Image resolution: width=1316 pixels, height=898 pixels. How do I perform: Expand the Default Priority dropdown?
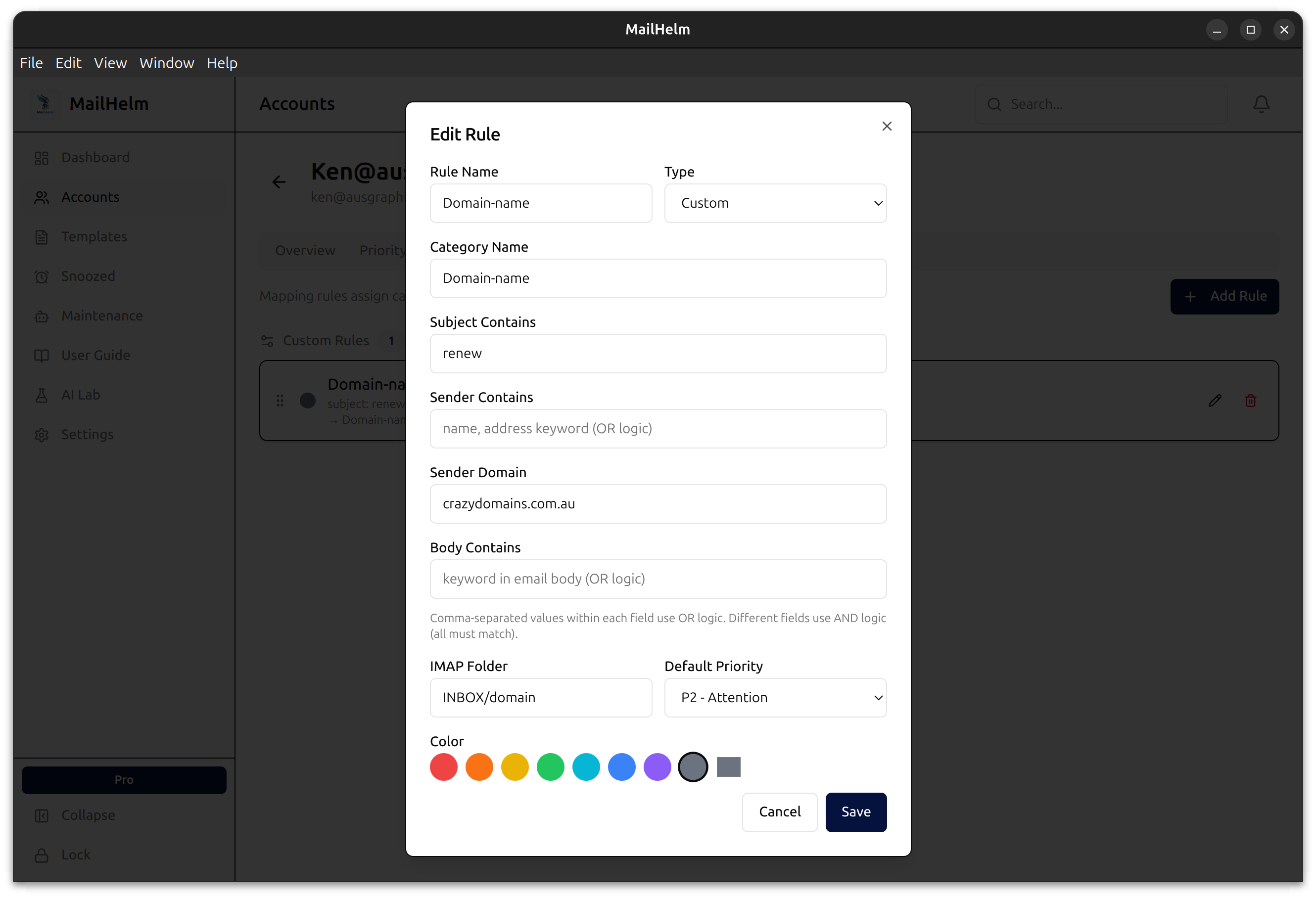pyautogui.click(x=775, y=698)
